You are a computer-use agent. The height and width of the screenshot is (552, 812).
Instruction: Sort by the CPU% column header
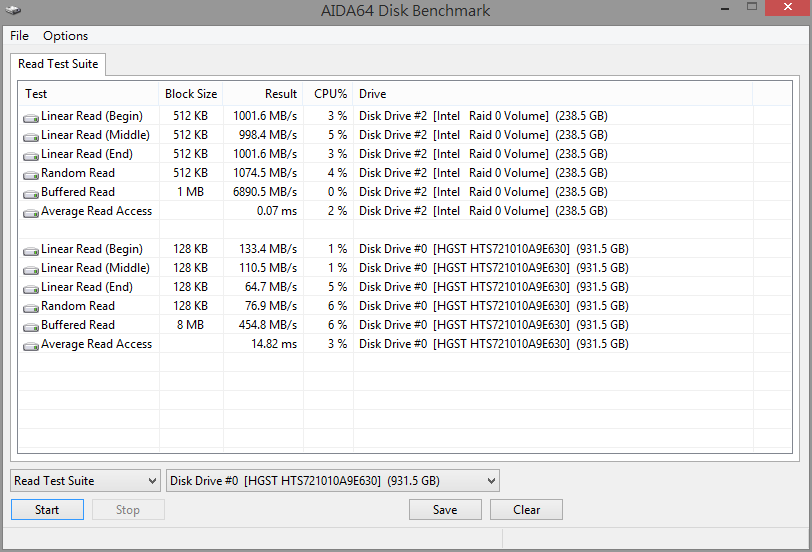click(x=328, y=94)
